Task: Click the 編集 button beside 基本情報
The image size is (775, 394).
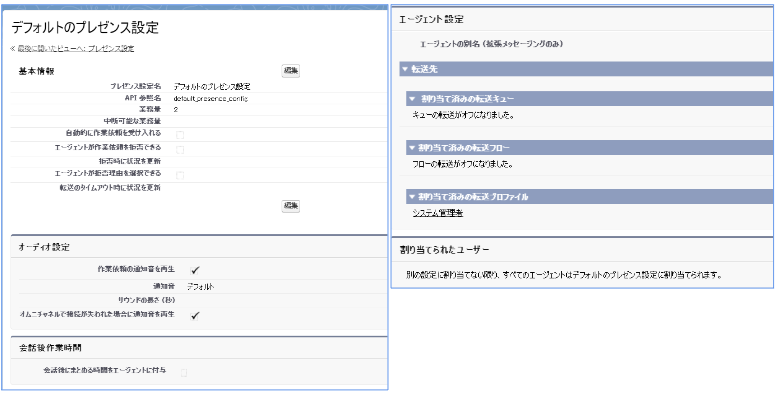Action: click(x=291, y=71)
